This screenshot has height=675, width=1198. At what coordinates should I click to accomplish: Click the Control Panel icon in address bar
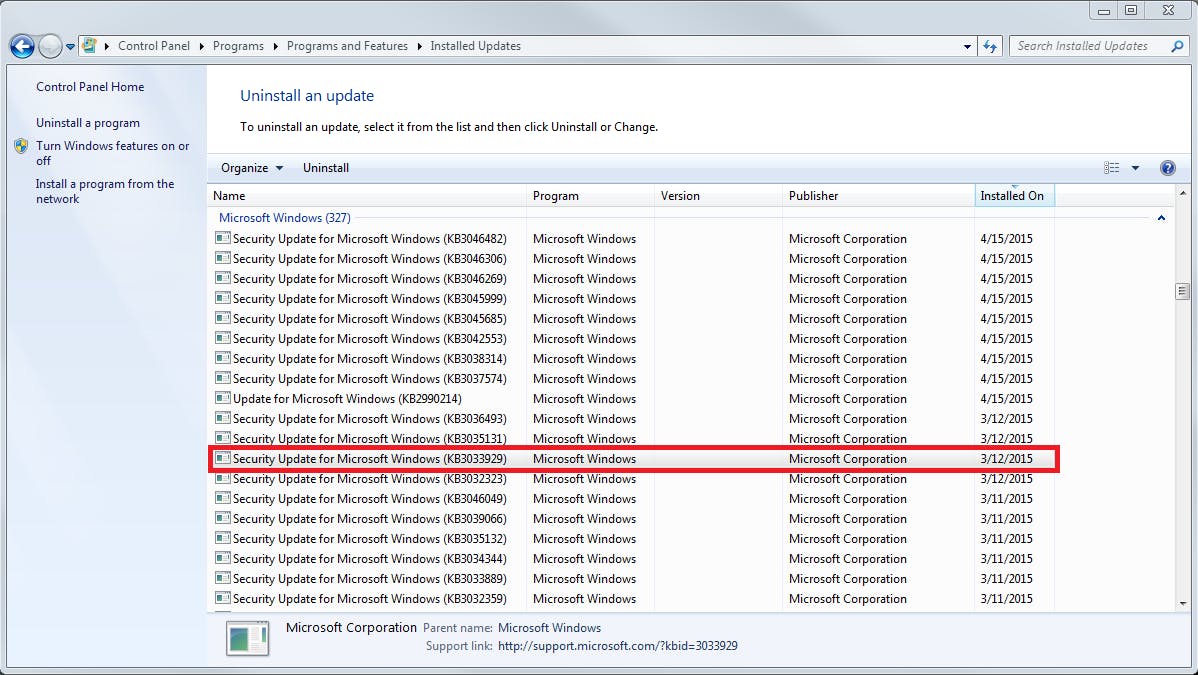[89, 46]
